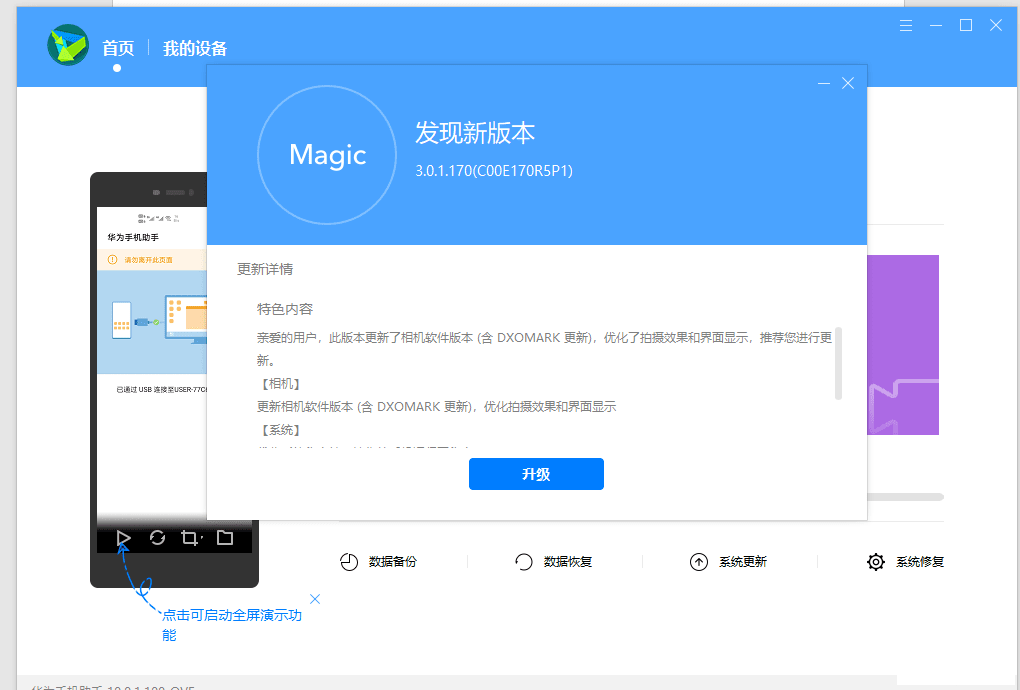The width and height of the screenshot is (1020, 690).
Task: Click the HiSuite bird logo icon
Action: (68, 45)
